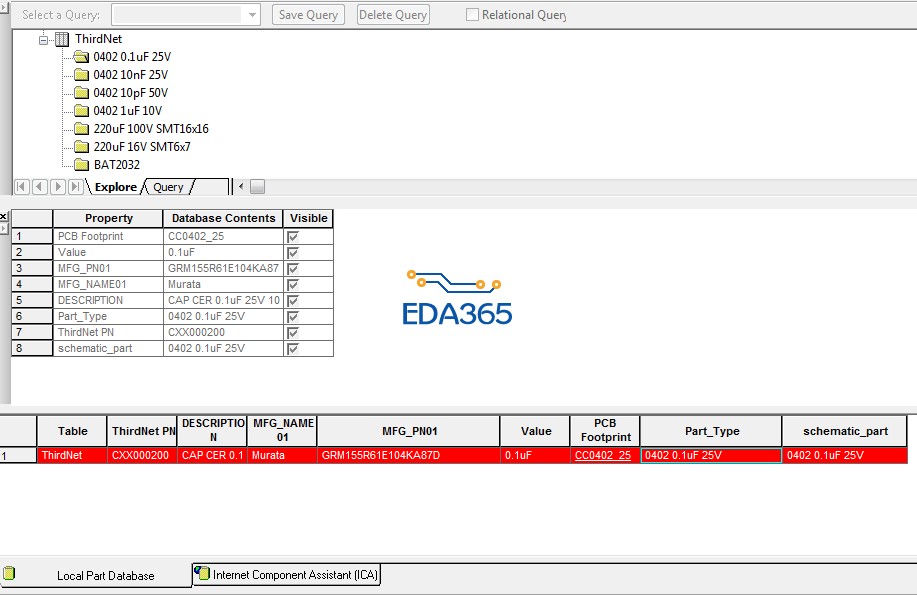
Task: Select the BAT2032 tree item
Action: pyautogui.click(x=116, y=165)
